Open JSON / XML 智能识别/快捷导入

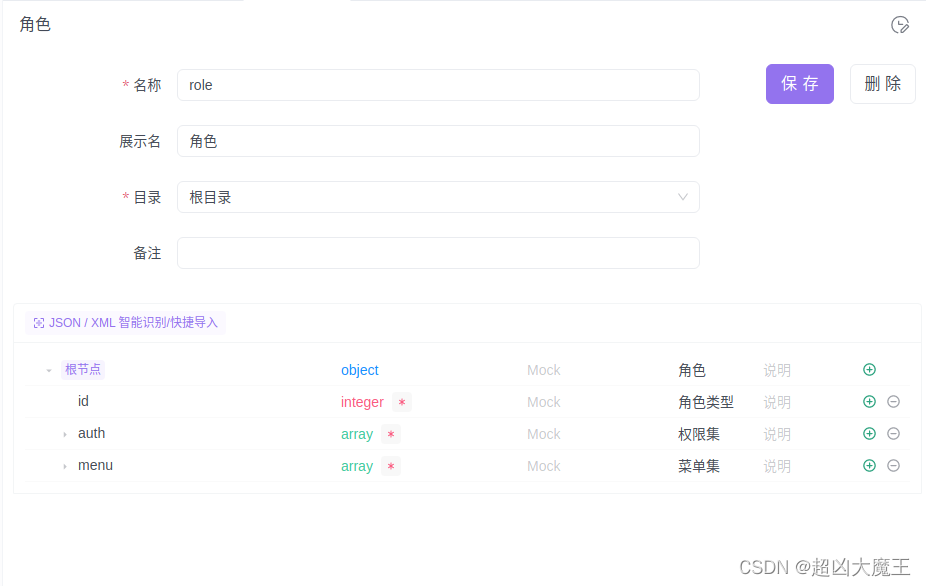125,322
